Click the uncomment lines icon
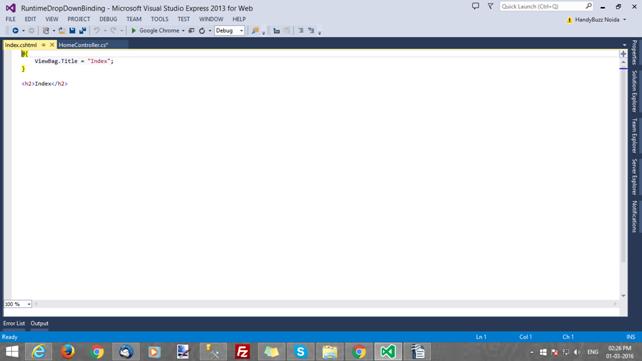642x361 pixels. tap(311, 31)
